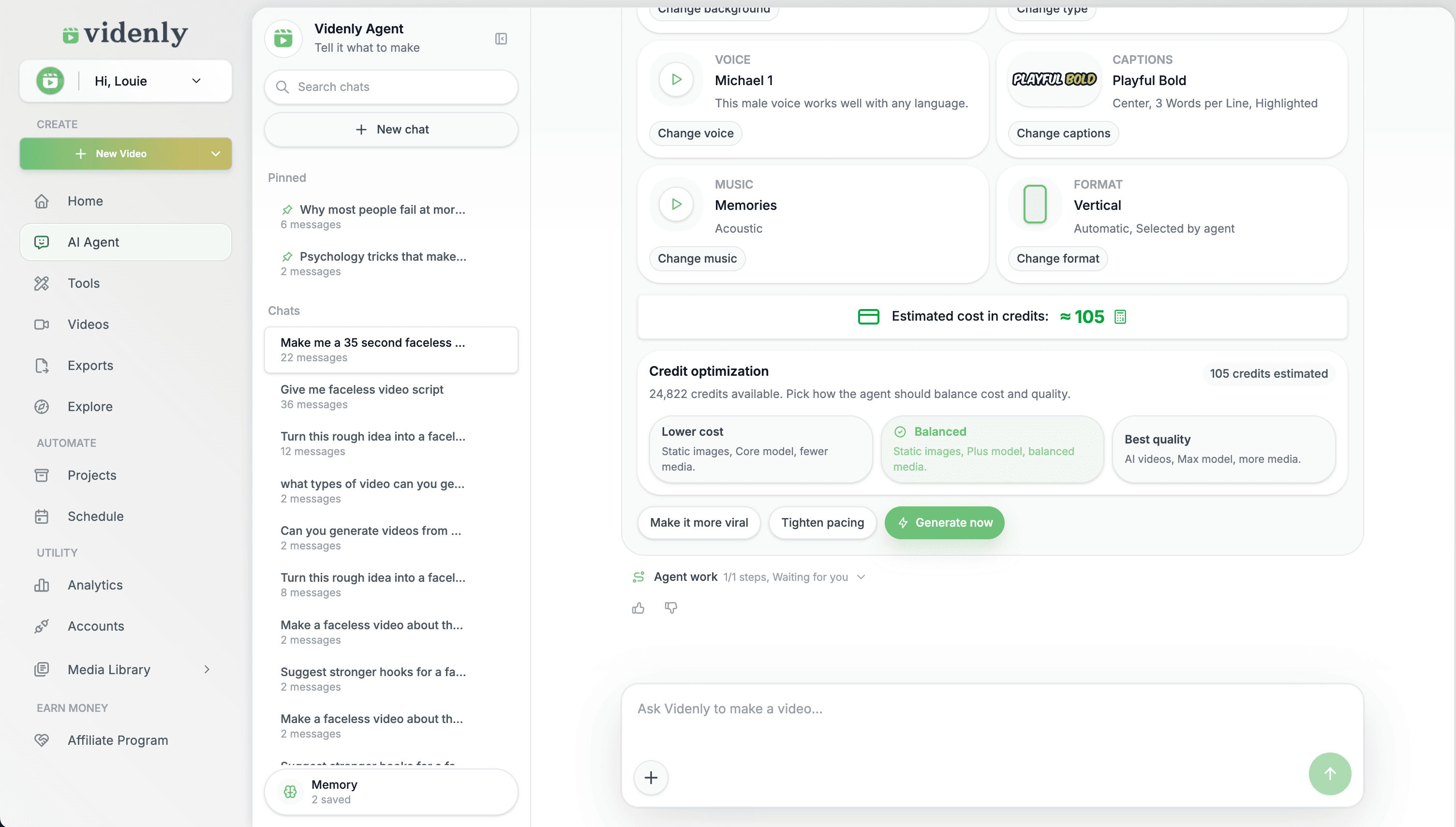Open chat 'Give me faceless video script'

[391, 397]
